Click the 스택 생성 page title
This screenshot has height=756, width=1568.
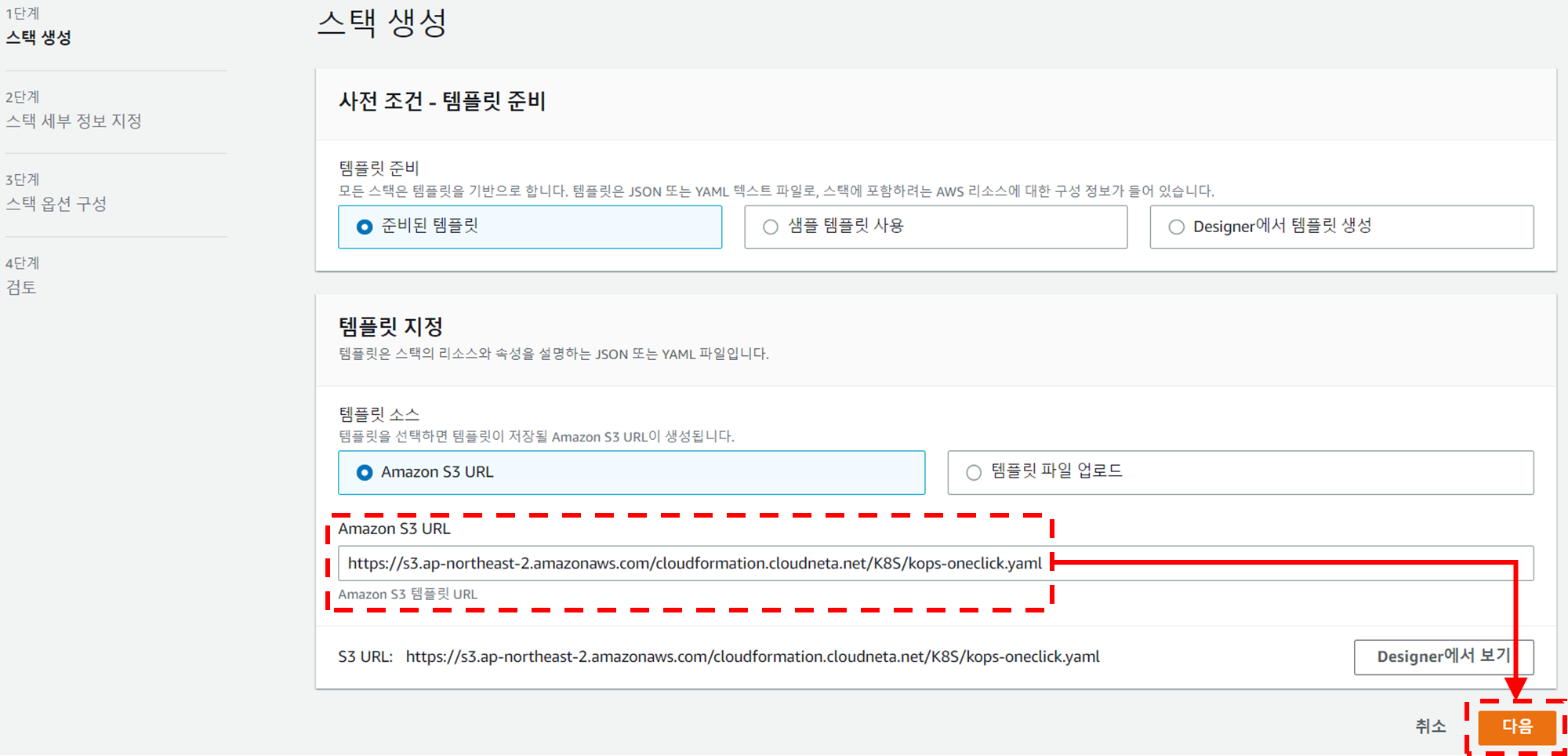click(382, 22)
